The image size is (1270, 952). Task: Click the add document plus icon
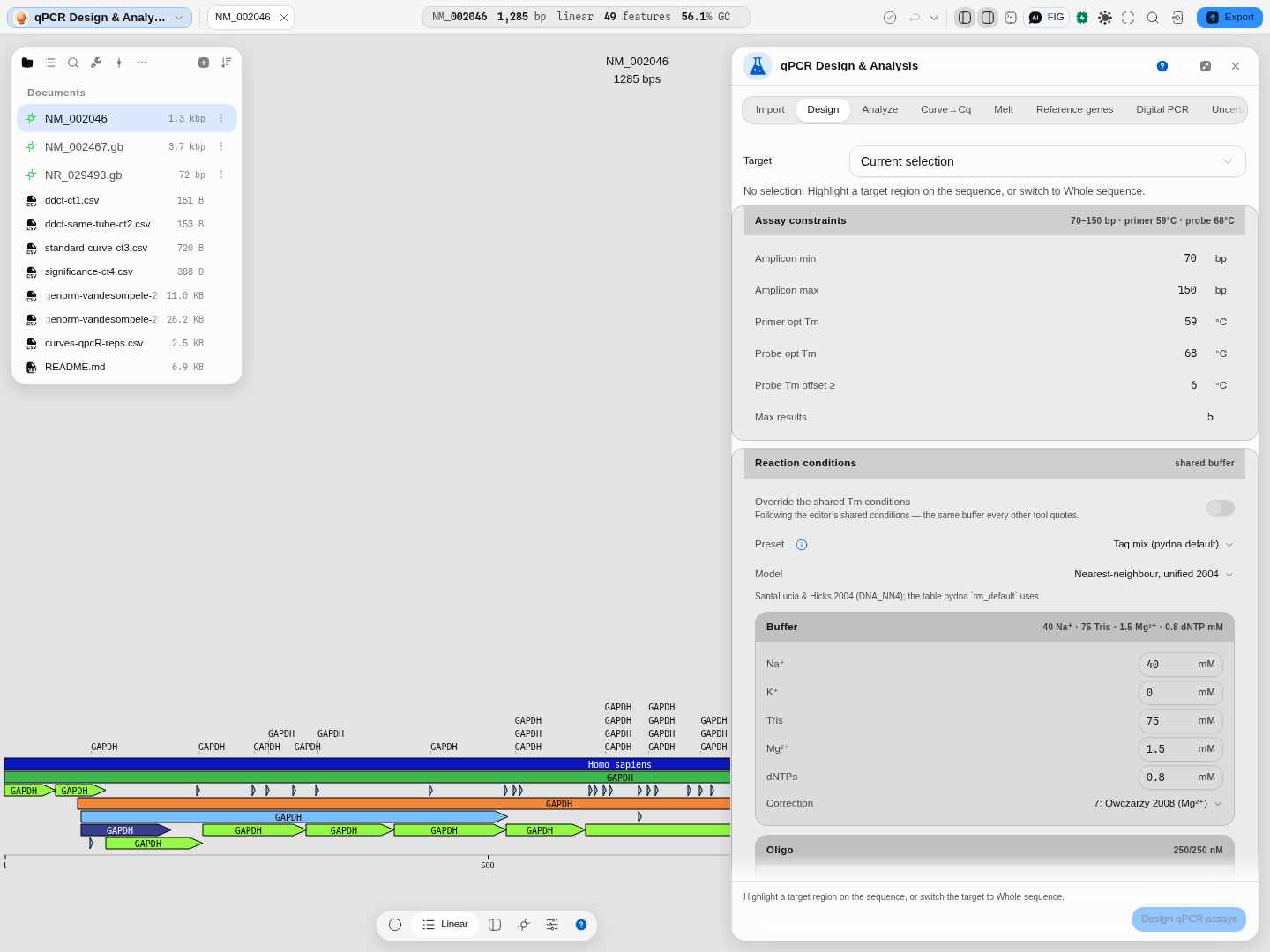point(204,63)
